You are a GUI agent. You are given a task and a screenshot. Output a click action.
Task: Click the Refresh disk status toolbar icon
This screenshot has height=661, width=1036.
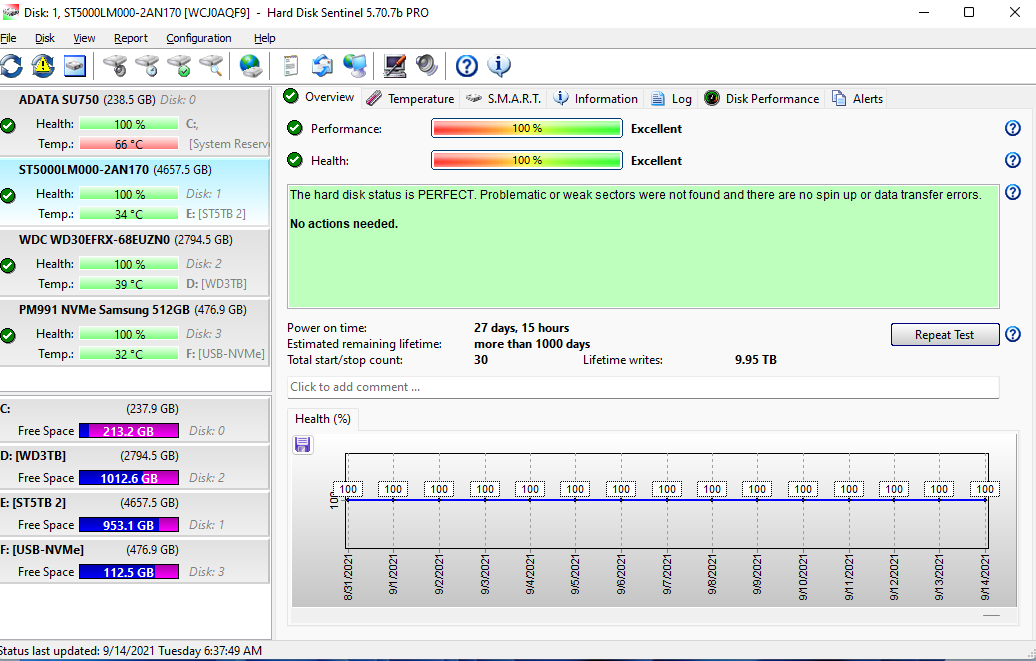pos(11,65)
